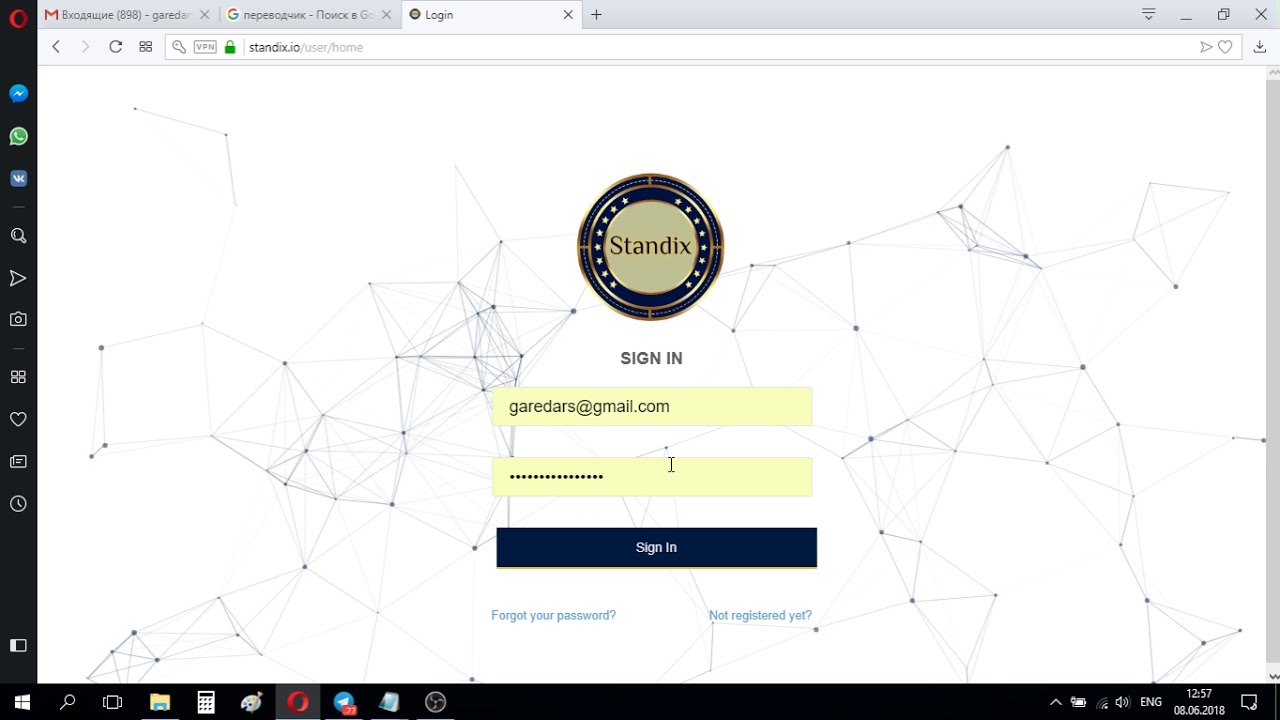1280x720 pixels.
Task: Open Windows taskbar search
Action: pyautogui.click(x=67, y=702)
